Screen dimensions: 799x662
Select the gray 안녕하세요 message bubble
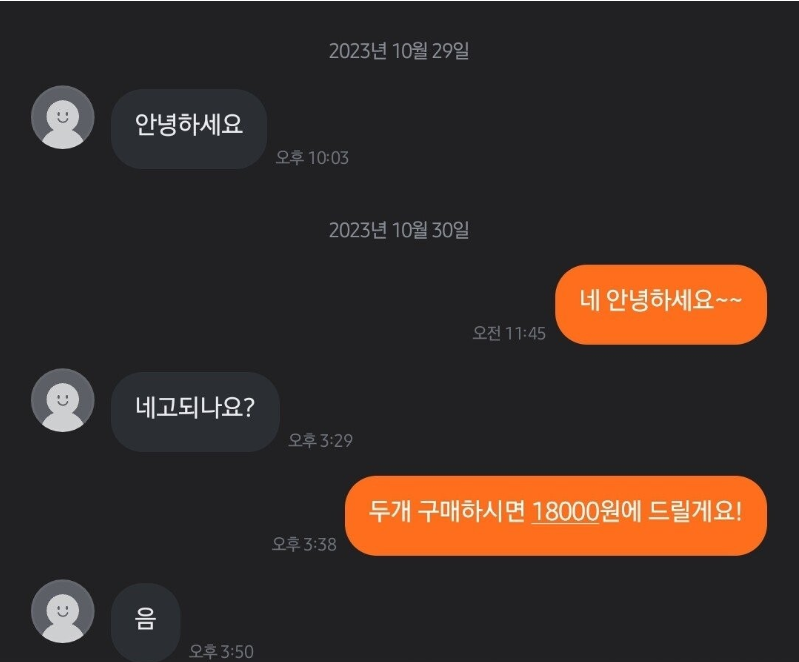click(189, 129)
